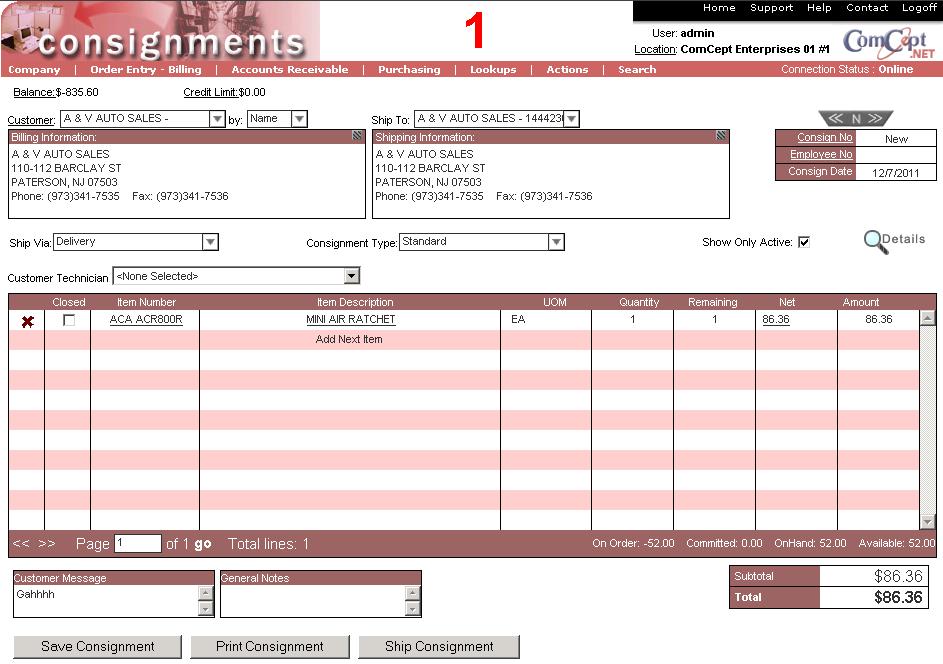Open the Order Entry - Billing menu
The image size is (943, 664).
pos(146,70)
